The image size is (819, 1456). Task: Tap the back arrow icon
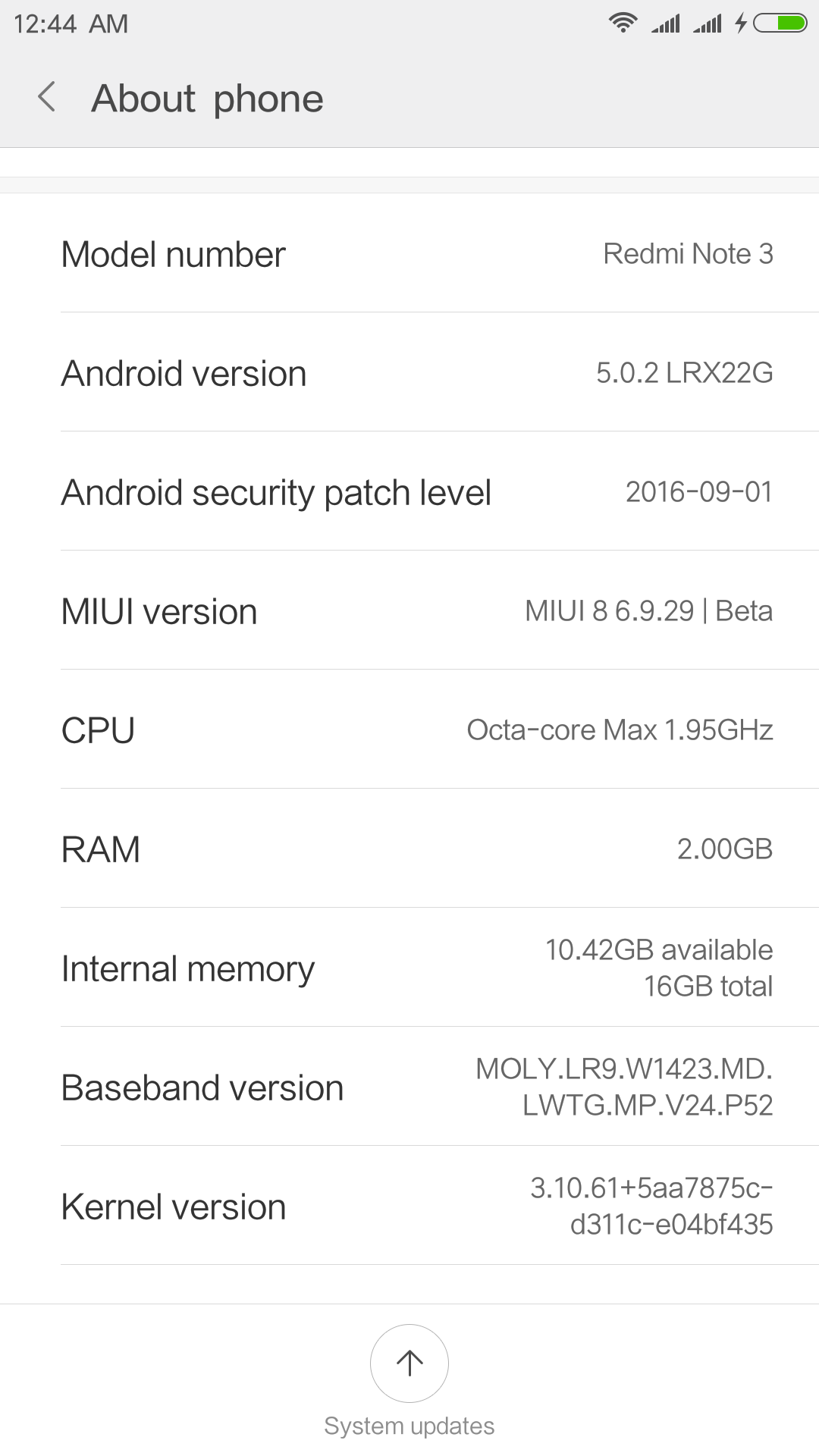47,98
